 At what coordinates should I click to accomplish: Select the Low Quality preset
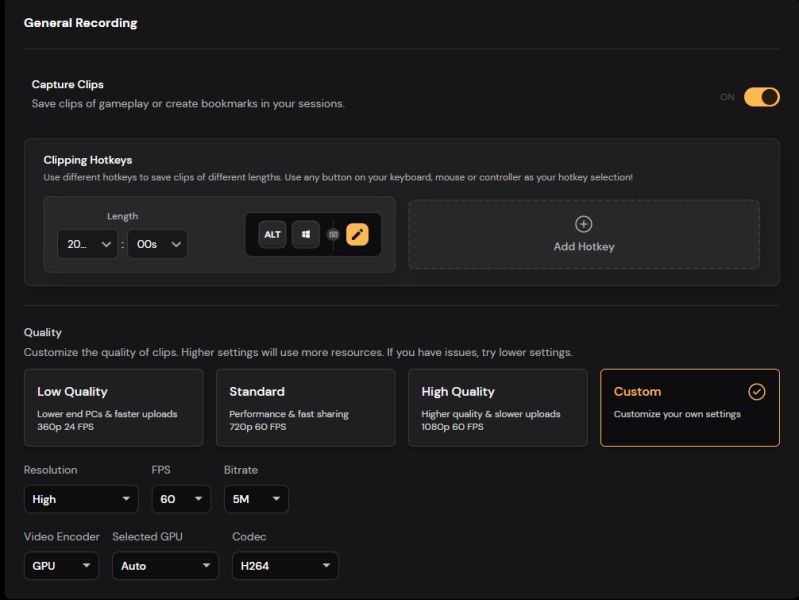[114, 408]
